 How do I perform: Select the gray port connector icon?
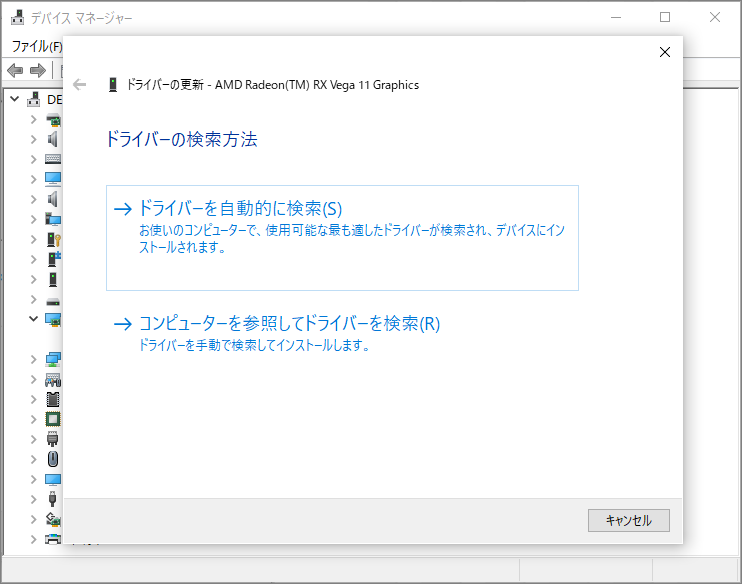pos(53,439)
